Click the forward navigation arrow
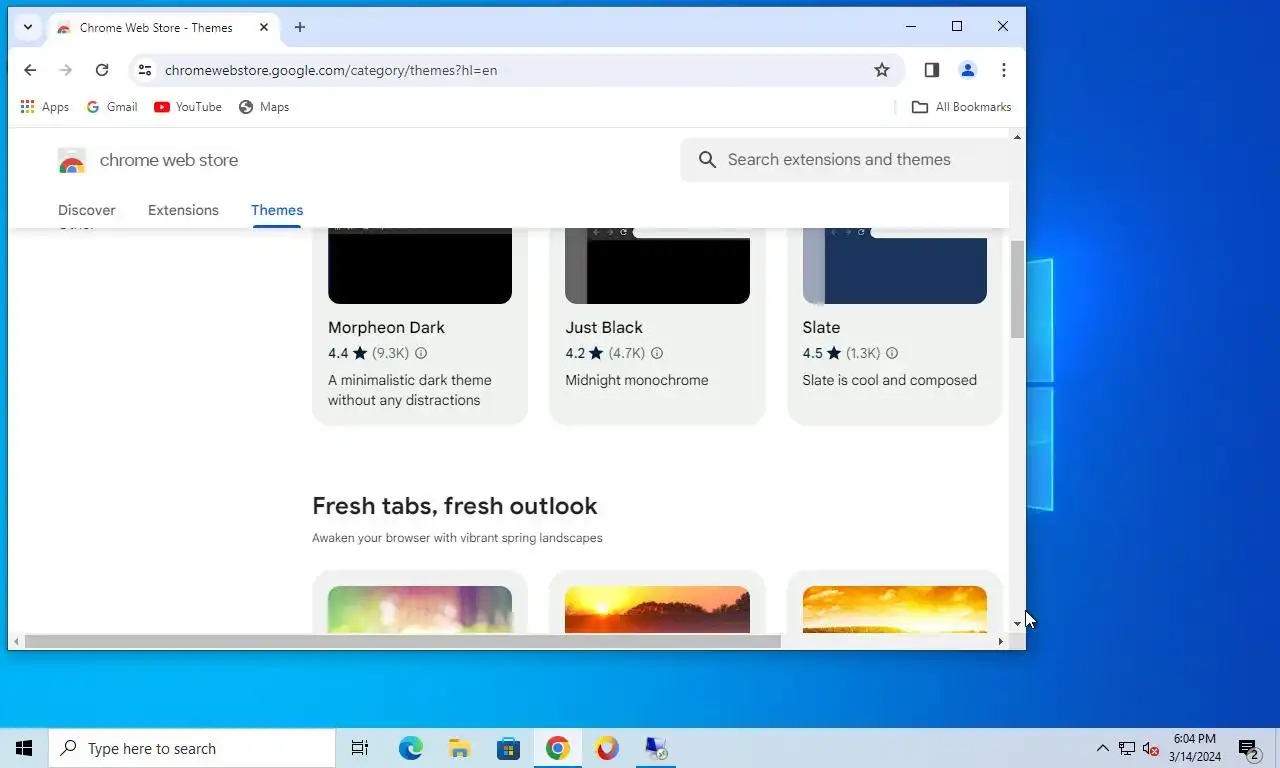 click(66, 70)
